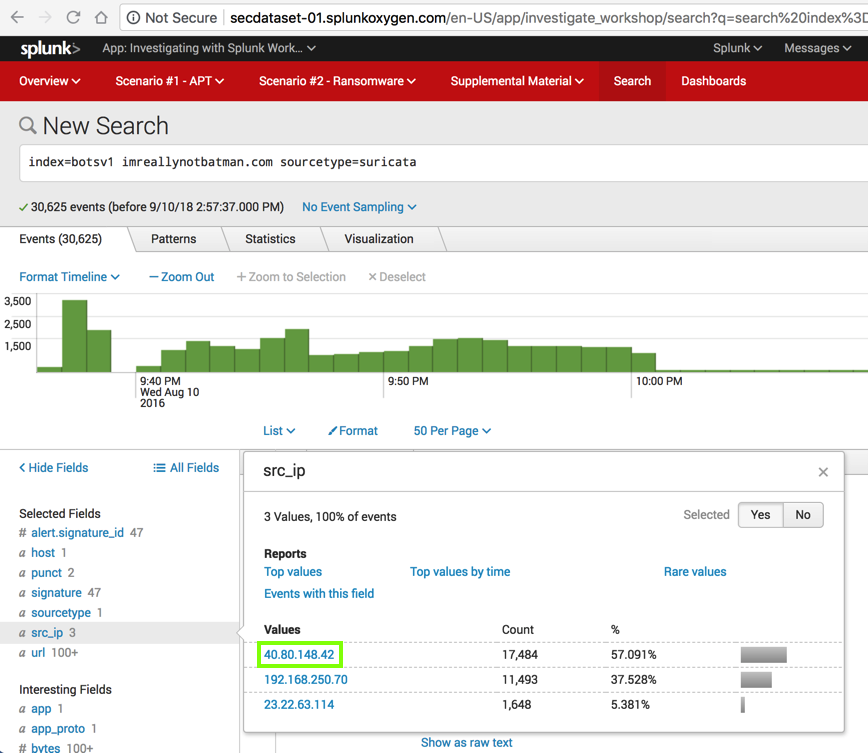Open No Event Sampling dropdown

point(359,207)
